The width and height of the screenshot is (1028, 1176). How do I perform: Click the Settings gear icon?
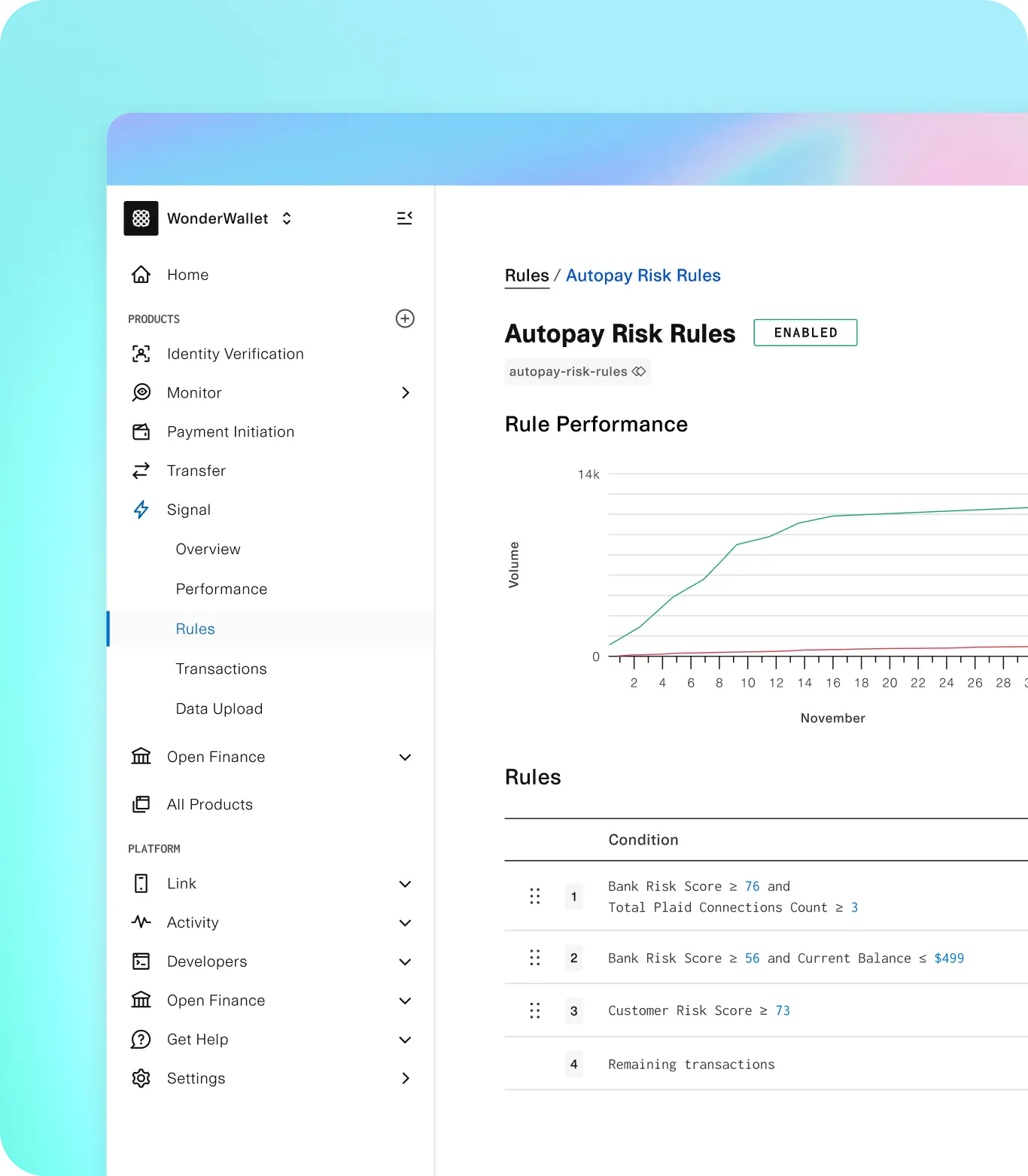(x=141, y=1078)
